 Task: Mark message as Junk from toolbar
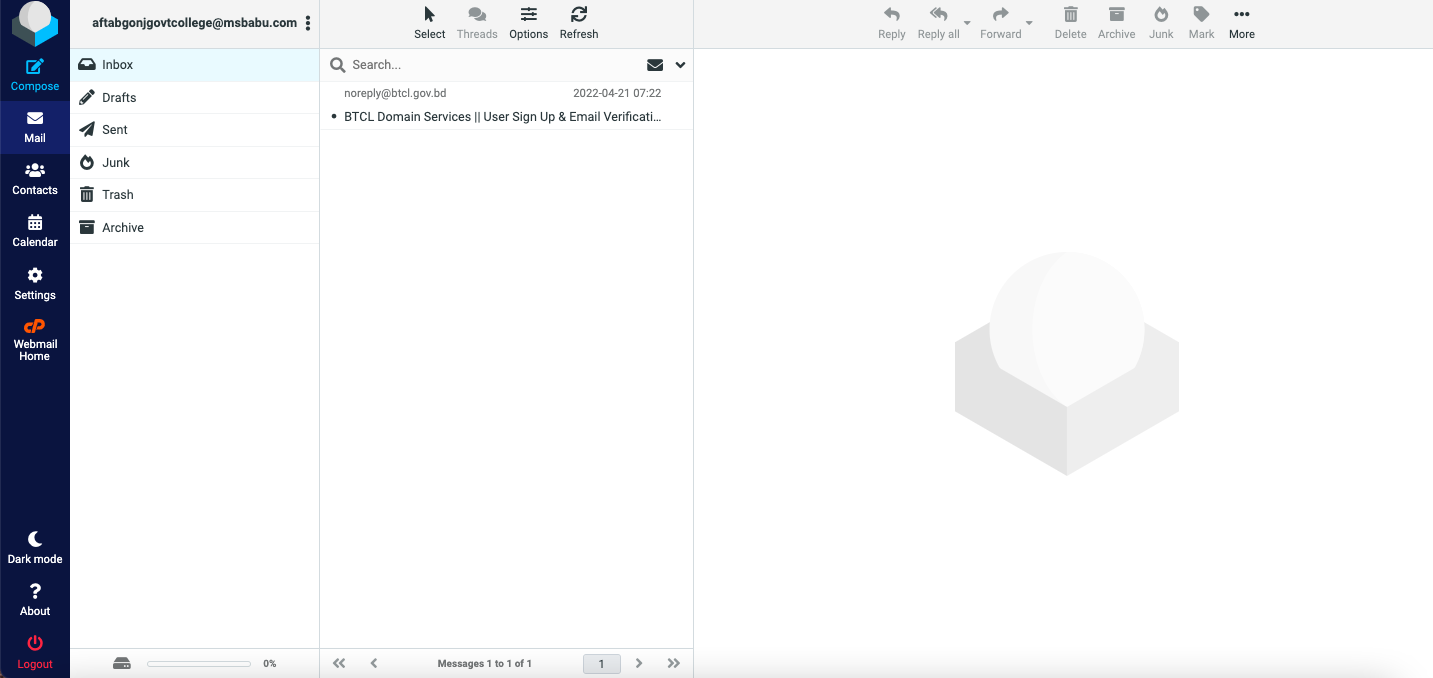point(1161,23)
